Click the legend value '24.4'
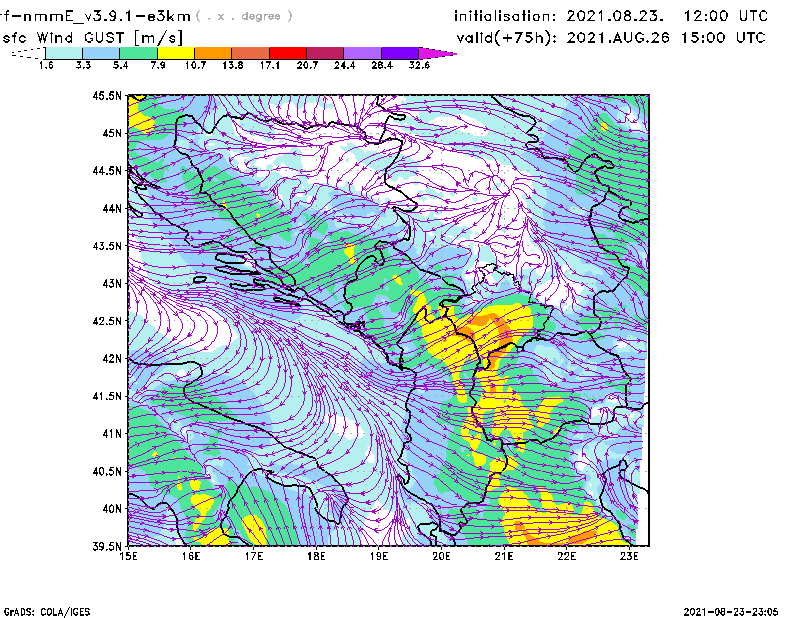Screen dimensions: 800x618 click(x=344, y=65)
